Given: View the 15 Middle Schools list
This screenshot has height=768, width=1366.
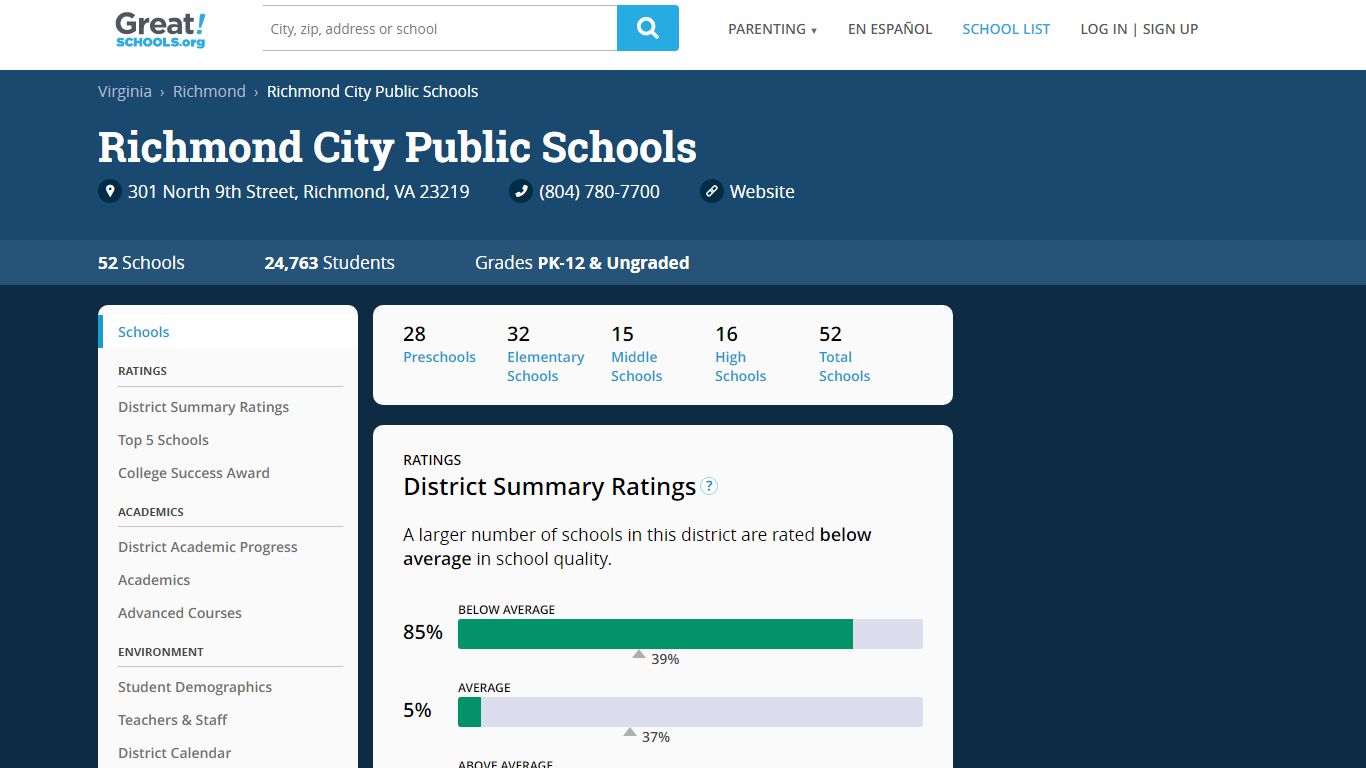Looking at the screenshot, I should click(x=636, y=354).
